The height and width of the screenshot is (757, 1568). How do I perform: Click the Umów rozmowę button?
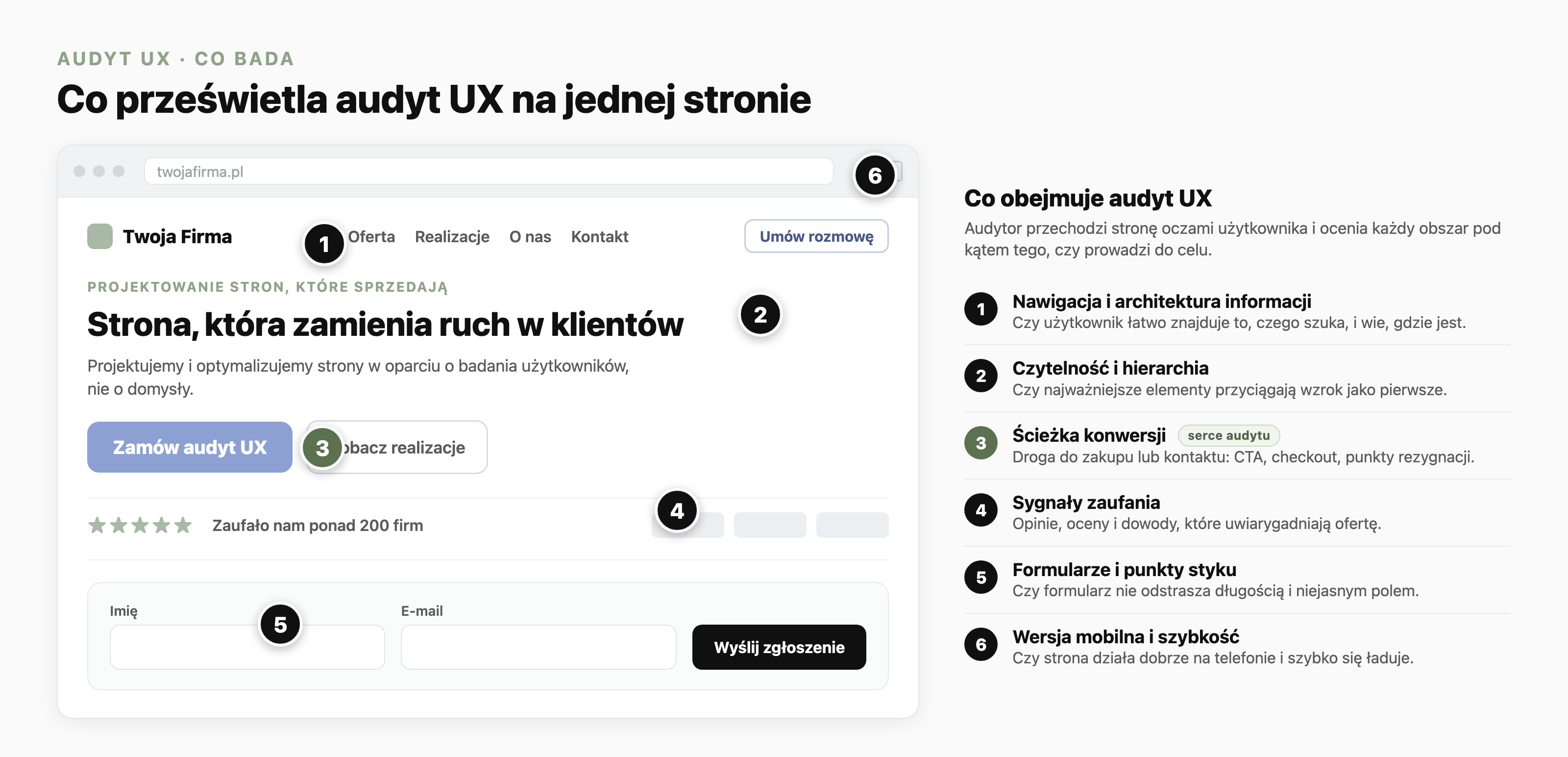[816, 236]
